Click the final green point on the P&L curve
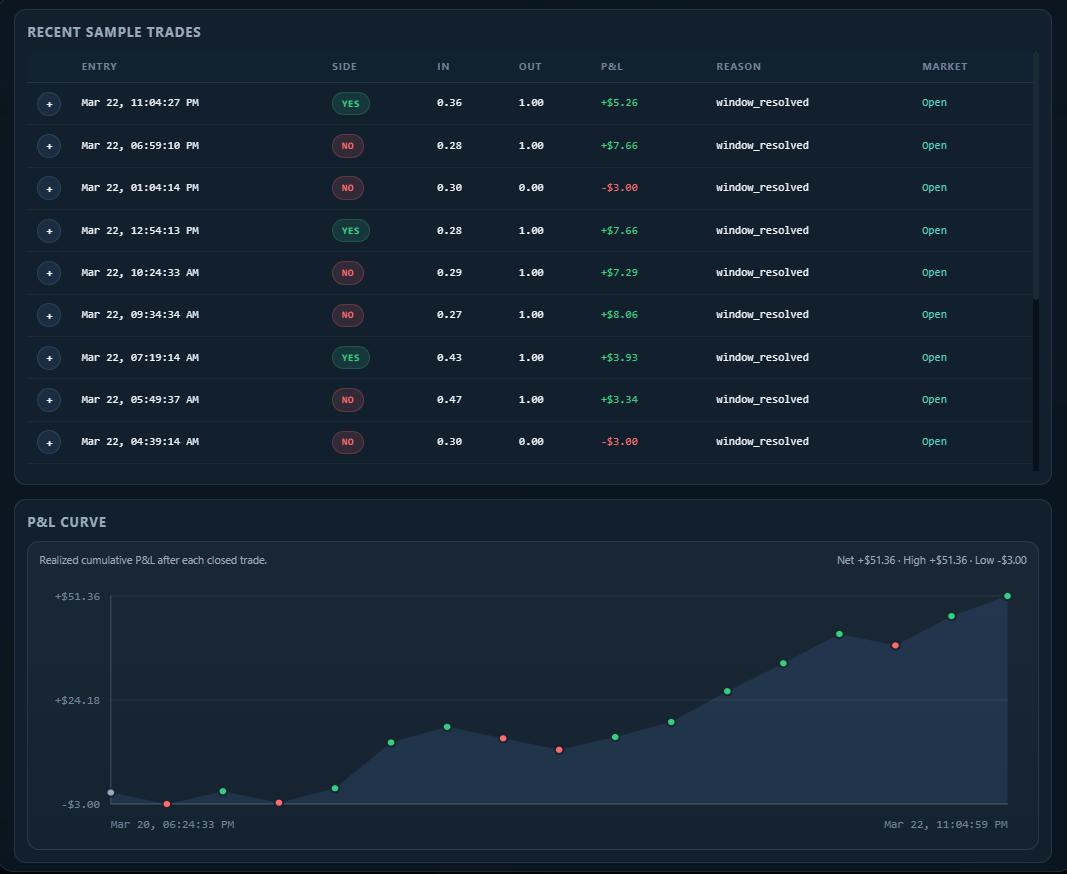Screen dimensions: 1067x874 [x=1007, y=595]
